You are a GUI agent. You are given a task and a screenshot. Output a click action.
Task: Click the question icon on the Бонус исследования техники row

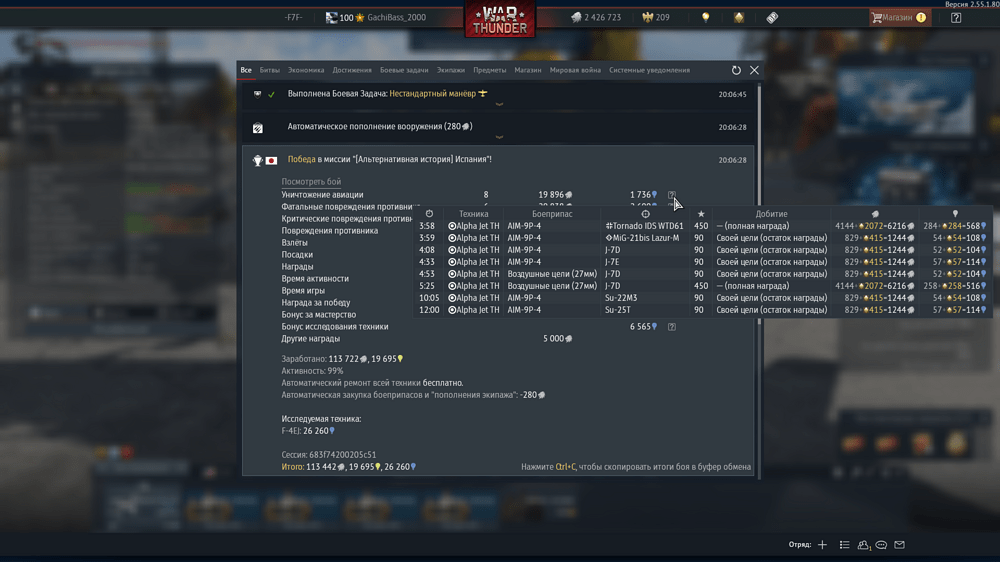(672, 327)
